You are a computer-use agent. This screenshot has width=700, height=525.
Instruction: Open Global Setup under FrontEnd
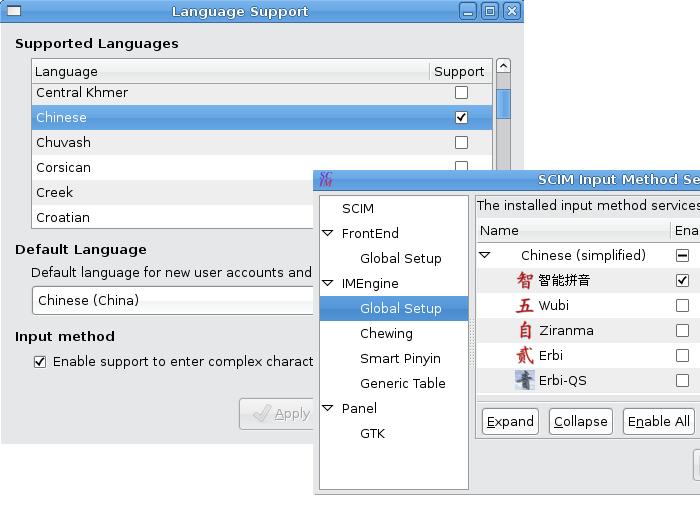(400, 258)
